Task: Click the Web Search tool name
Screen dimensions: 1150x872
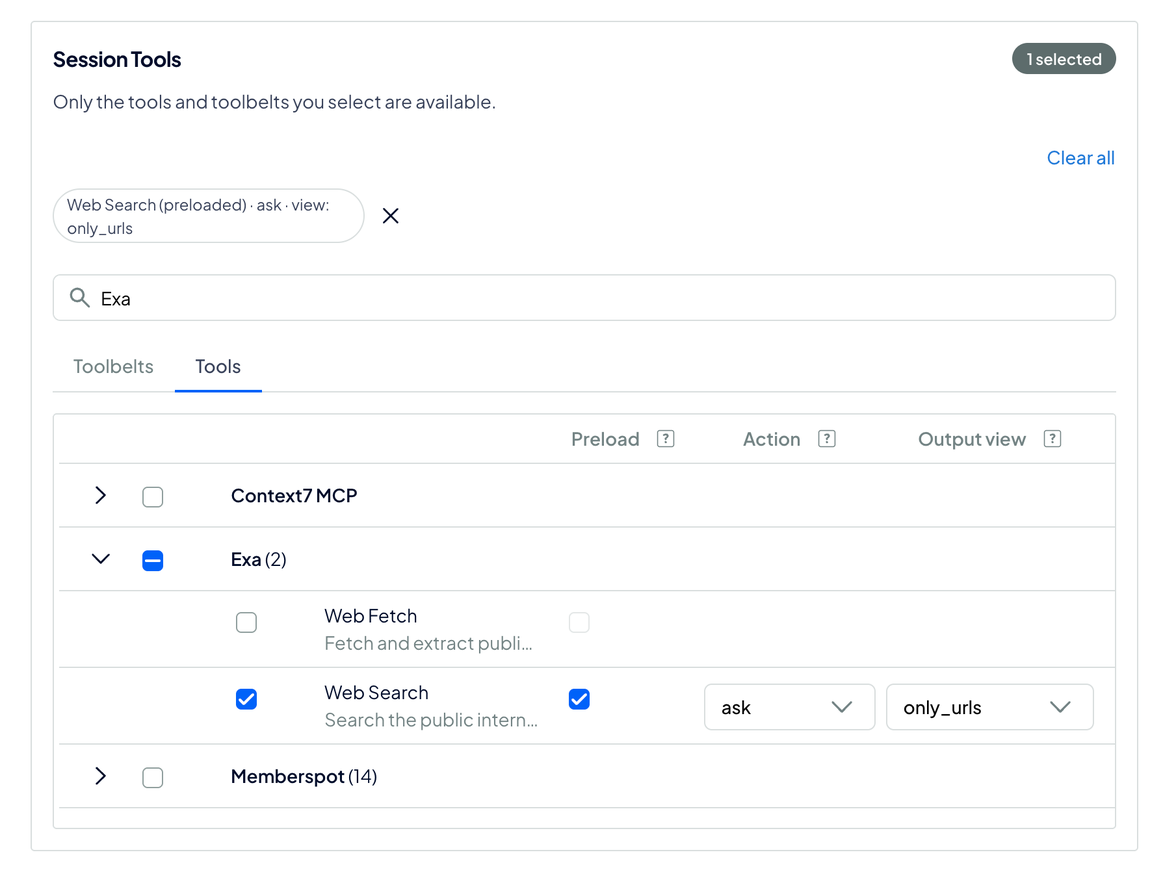Action: tap(376, 692)
